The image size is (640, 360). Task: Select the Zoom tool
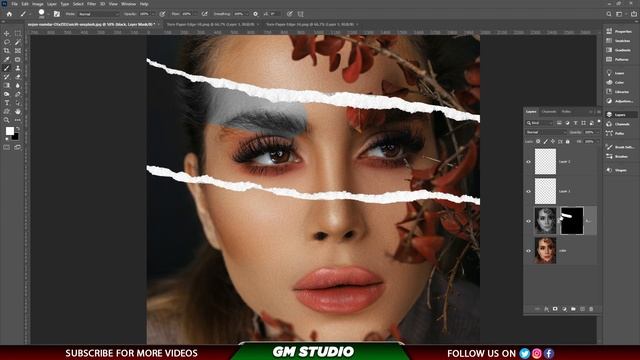pos(7,120)
